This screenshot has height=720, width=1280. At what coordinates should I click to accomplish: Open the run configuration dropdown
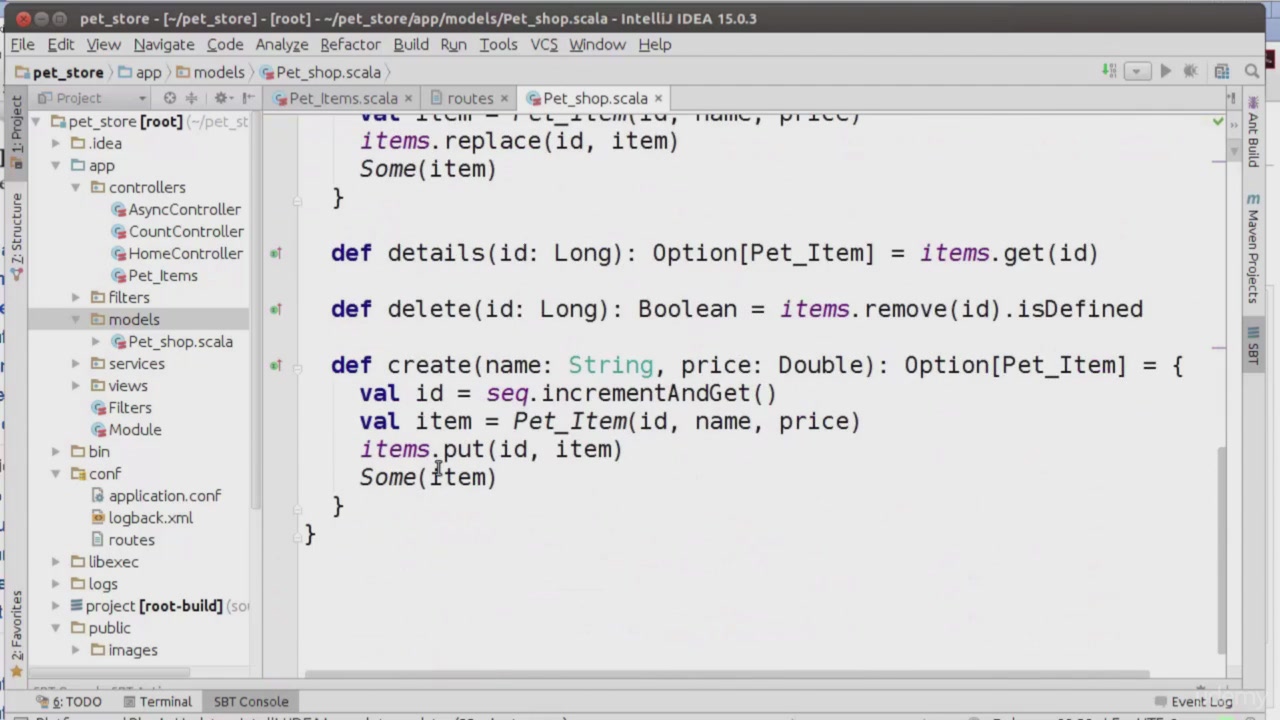(x=1137, y=71)
